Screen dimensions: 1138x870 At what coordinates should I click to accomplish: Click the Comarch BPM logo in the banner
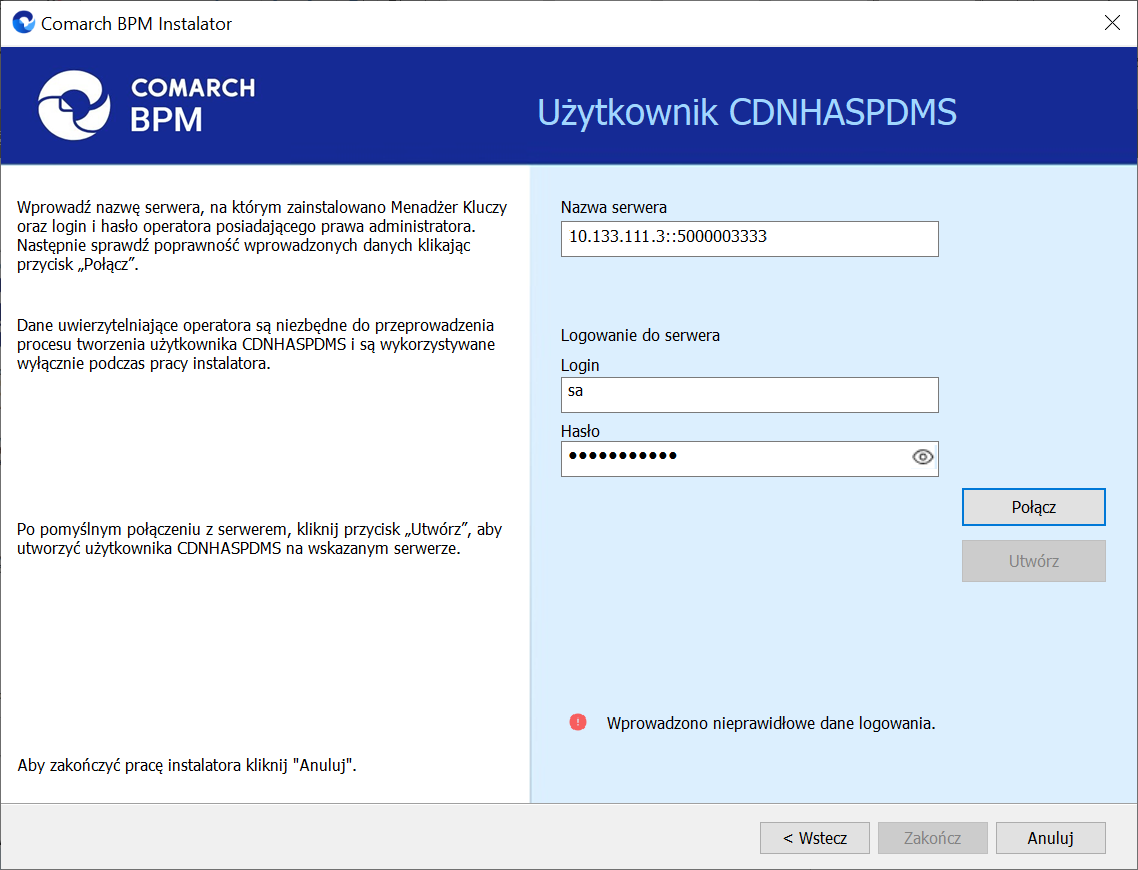click(147, 106)
